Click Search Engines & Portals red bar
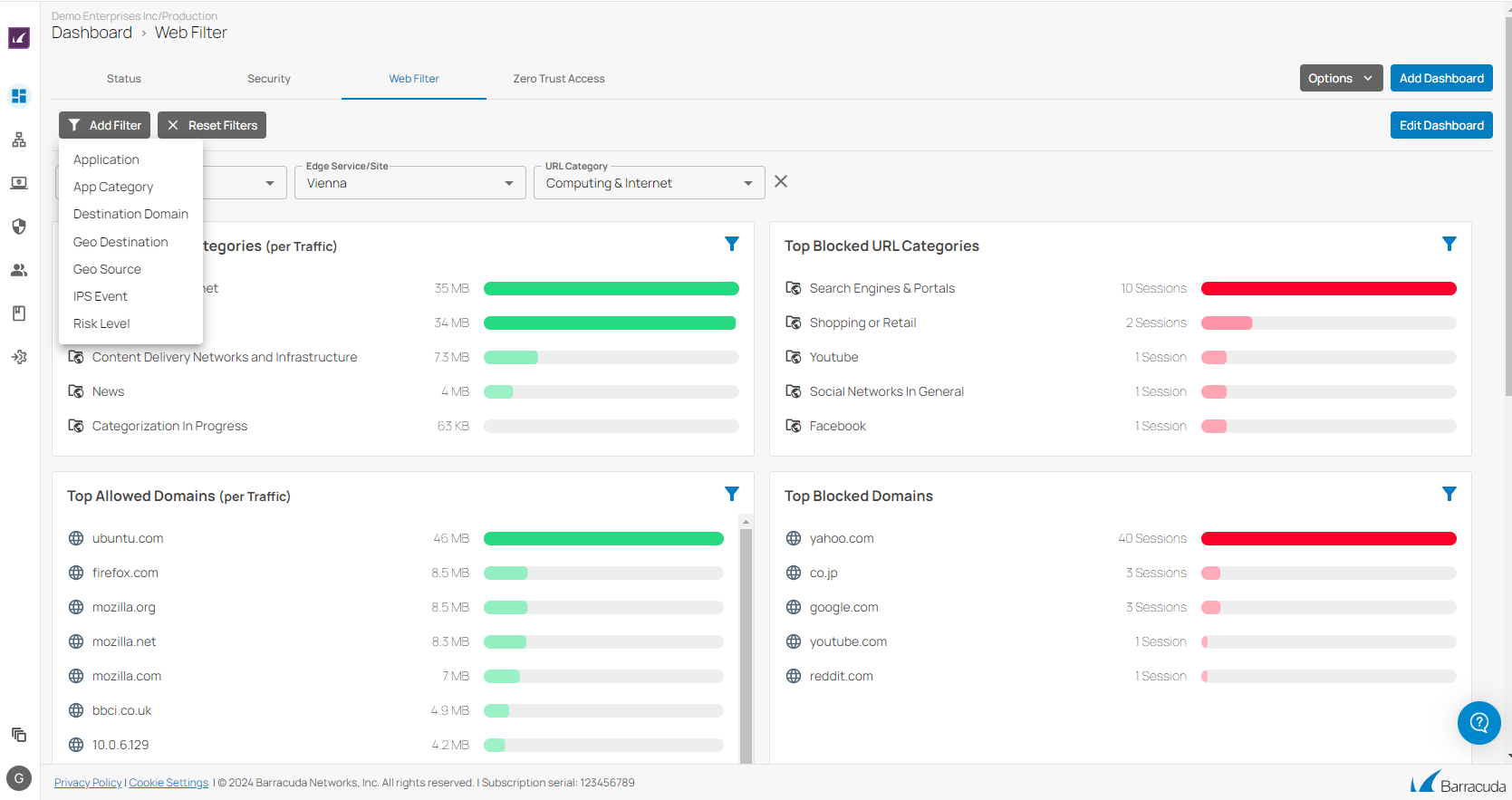This screenshot has height=800, width=1512. point(1328,288)
